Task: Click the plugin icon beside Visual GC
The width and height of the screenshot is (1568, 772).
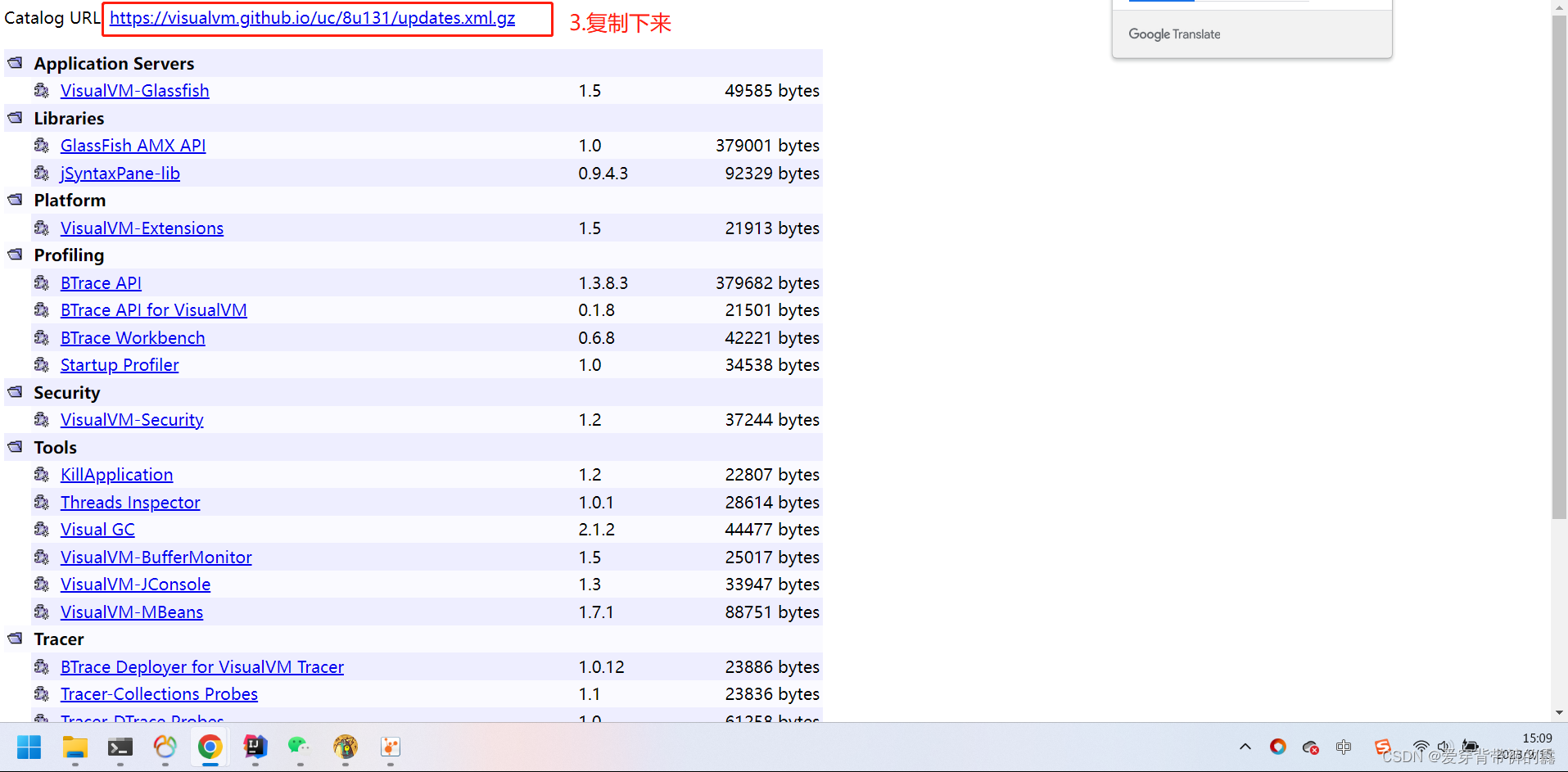Action: [x=42, y=529]
